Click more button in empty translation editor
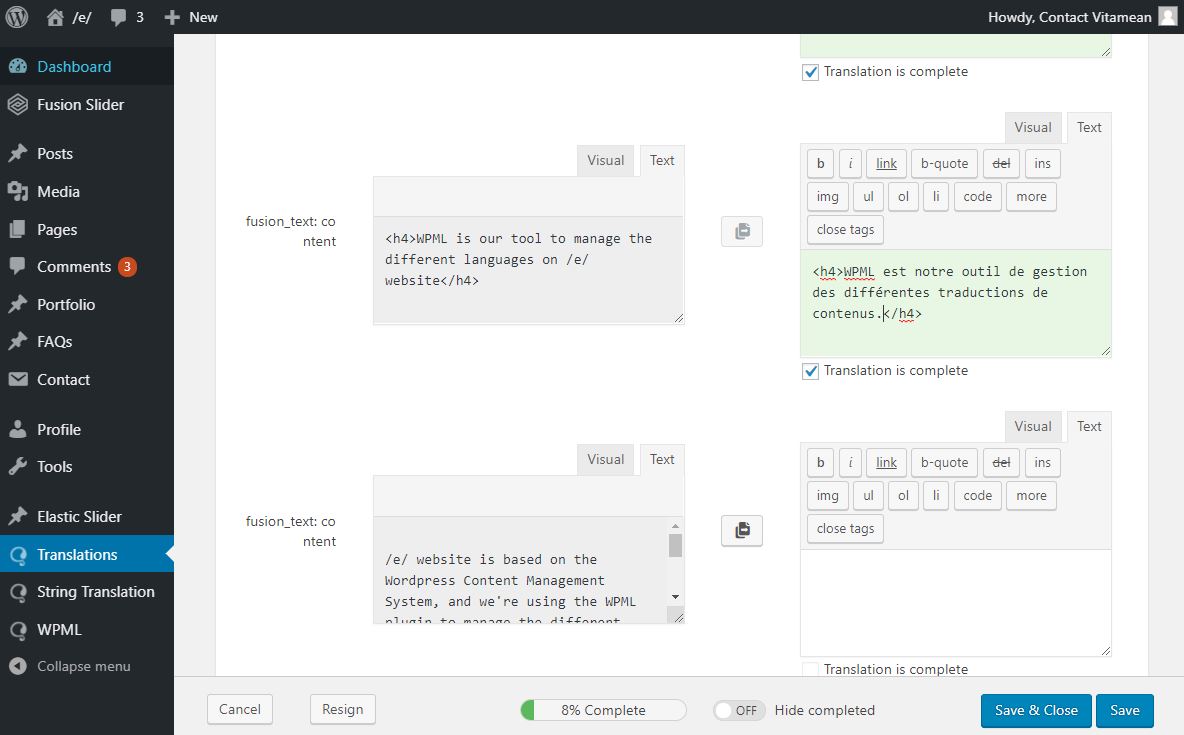The image size is (1184, 735). click(x=1031, y=496)
